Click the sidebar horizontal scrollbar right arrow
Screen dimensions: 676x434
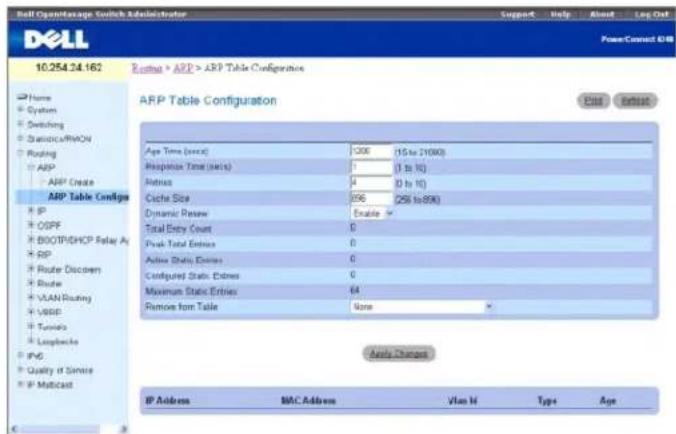click(123, 429)
